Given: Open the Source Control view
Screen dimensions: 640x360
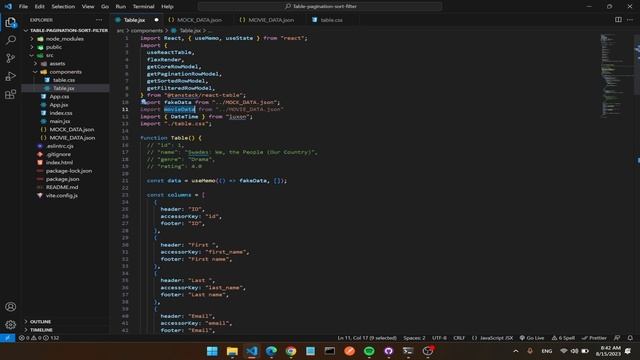Looking at the screenshot, I should pos(11,58).
